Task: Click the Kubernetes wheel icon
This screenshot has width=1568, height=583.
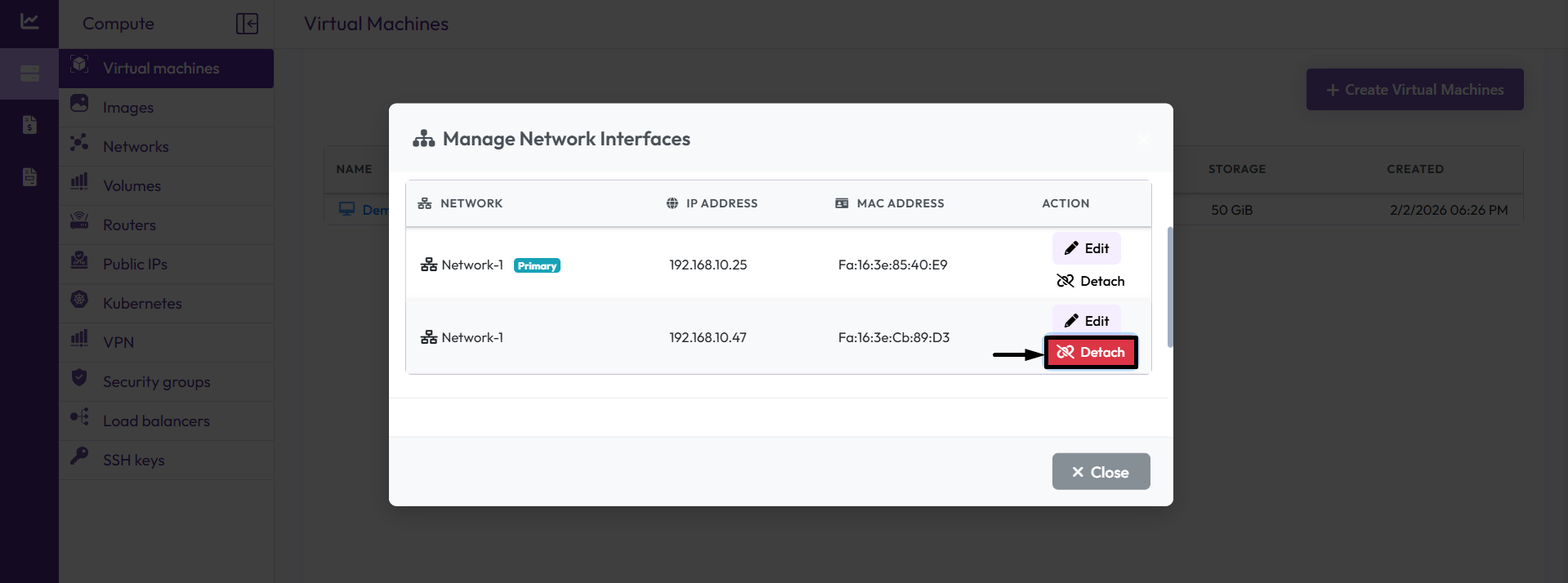Action: pos(79,300)
